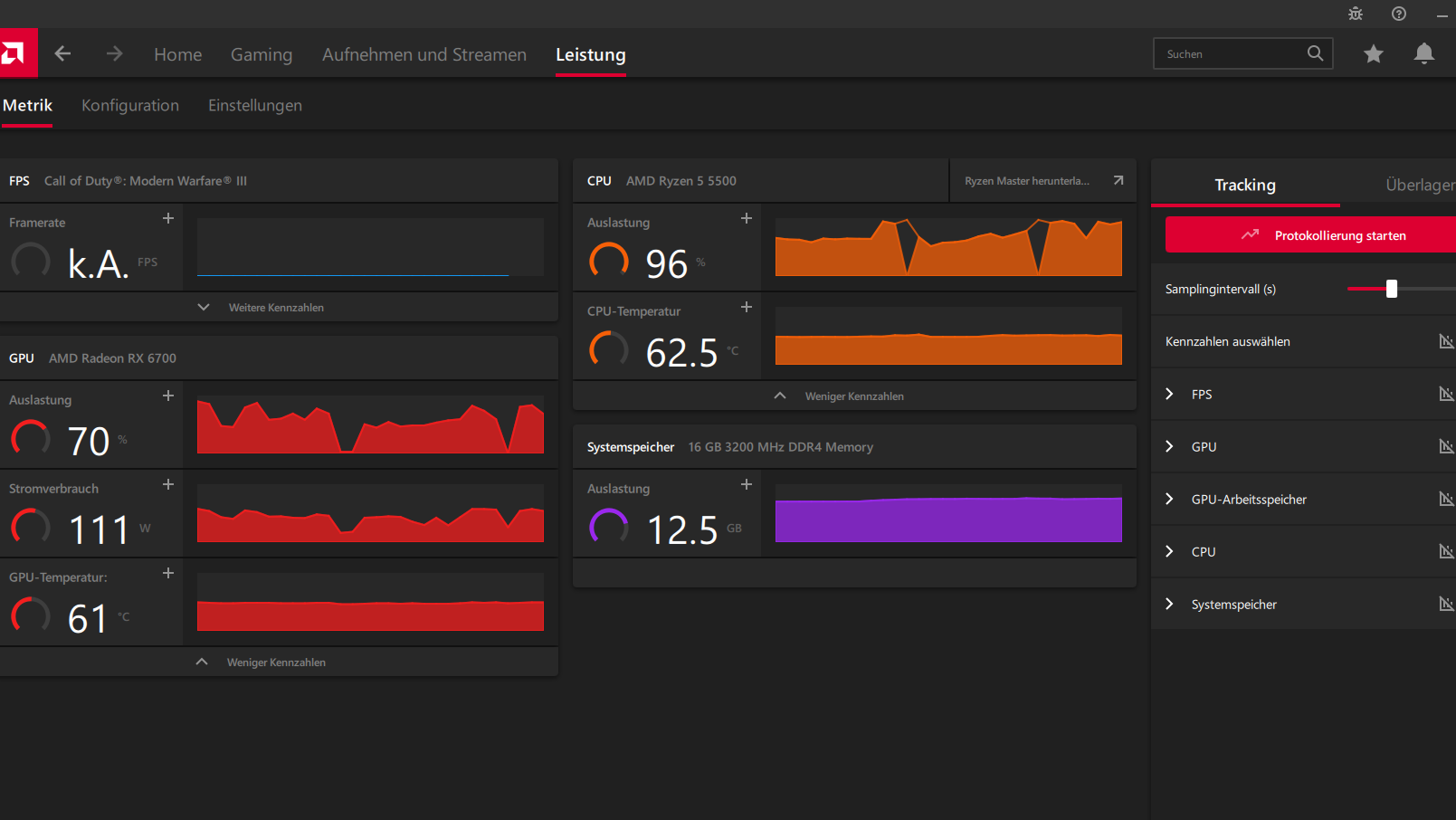Click the magnifier search icon

point(1315,53)
